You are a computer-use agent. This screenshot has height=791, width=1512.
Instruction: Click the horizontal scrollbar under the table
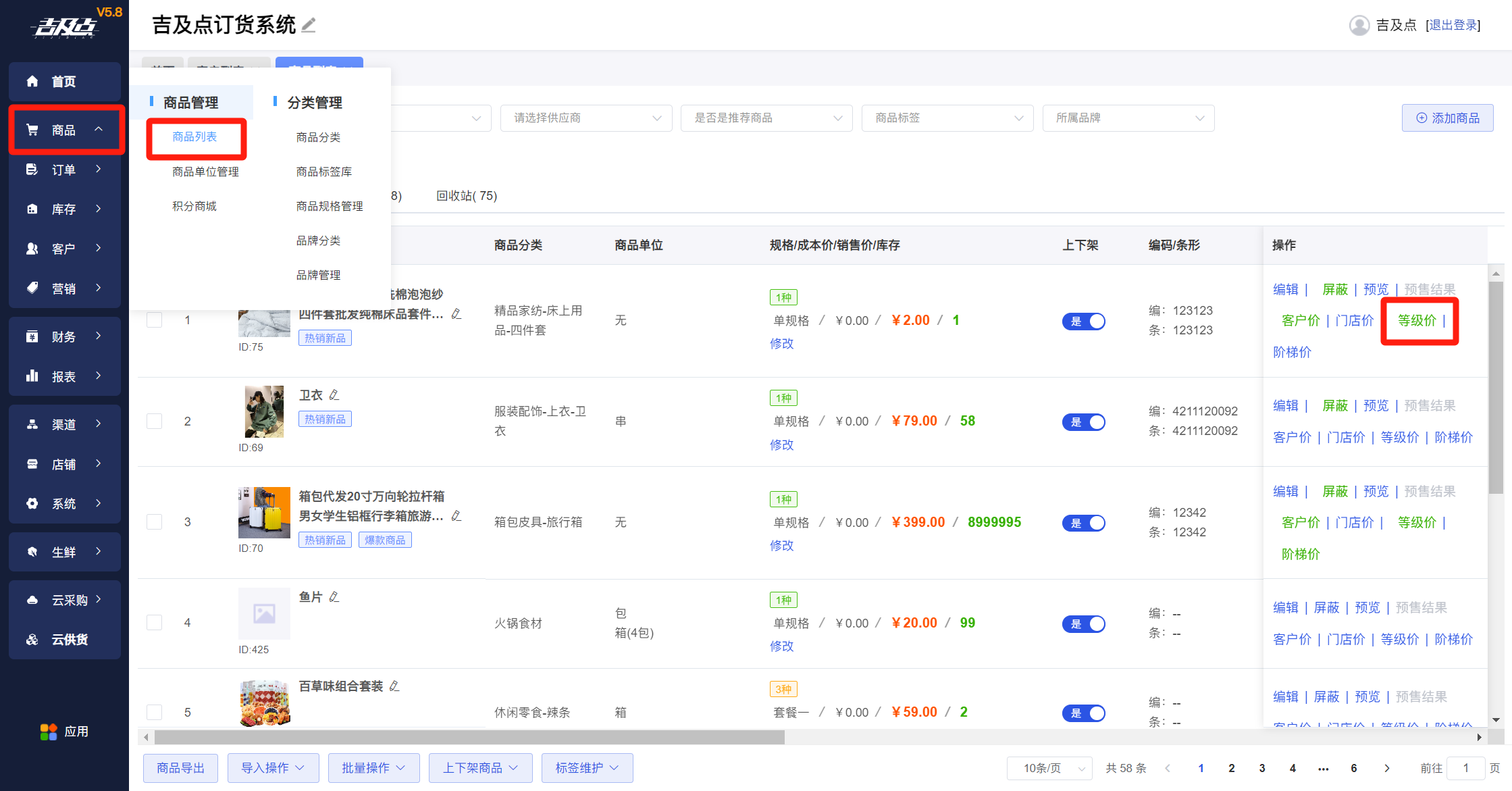point(469,737)
